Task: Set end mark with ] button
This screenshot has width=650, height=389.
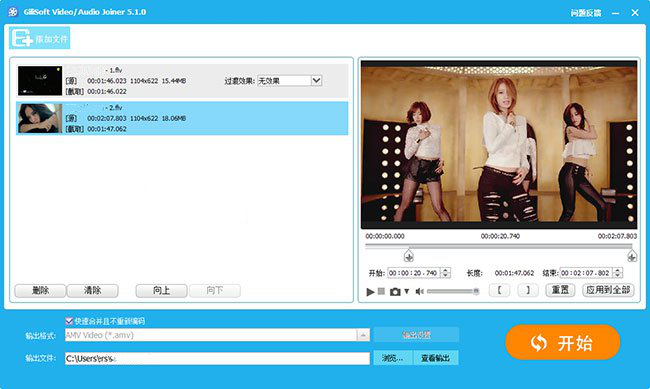Action: pos(528,290)
